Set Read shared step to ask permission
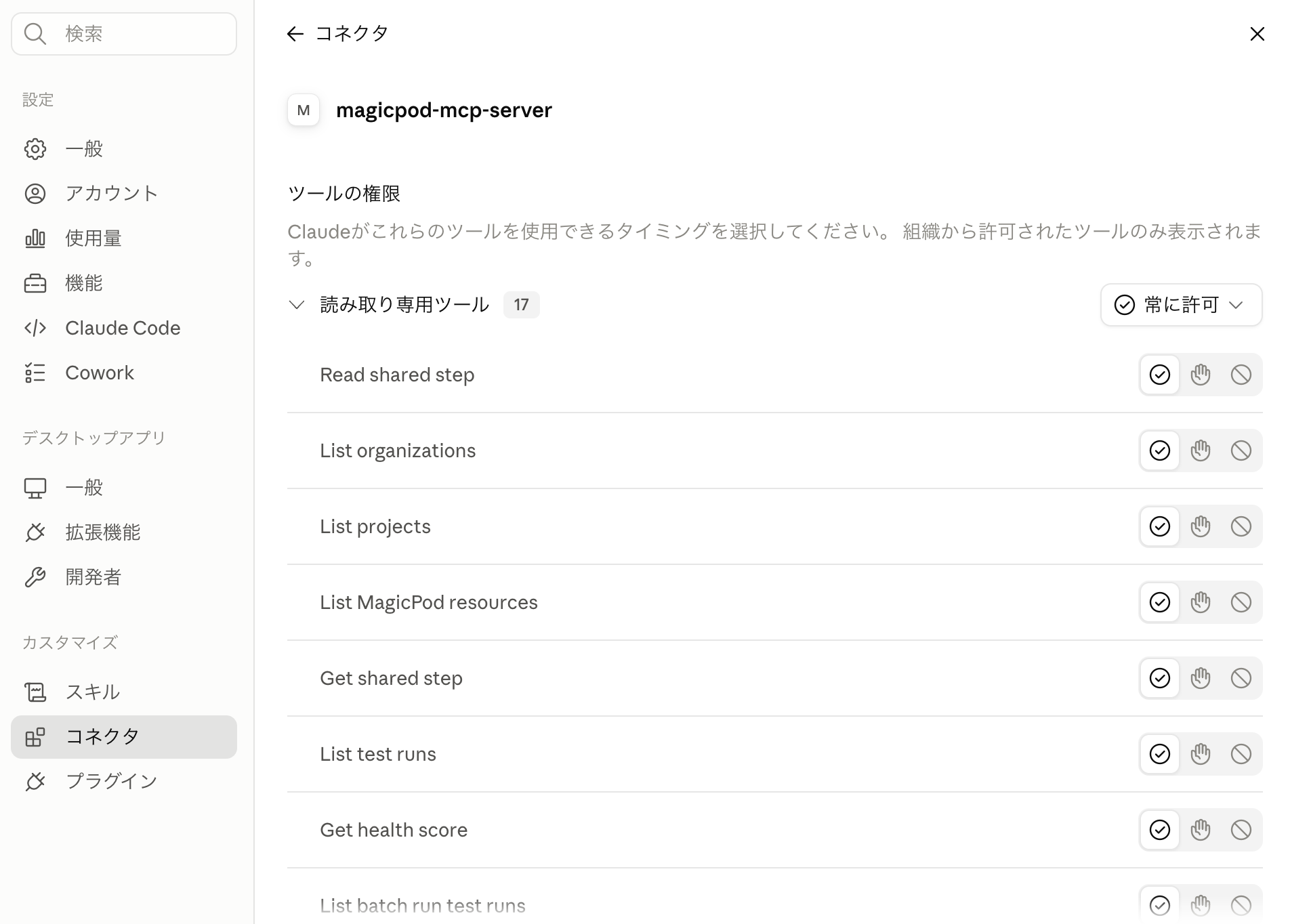This screenshot has width=1290, height=924. [x=1201, y=375]
